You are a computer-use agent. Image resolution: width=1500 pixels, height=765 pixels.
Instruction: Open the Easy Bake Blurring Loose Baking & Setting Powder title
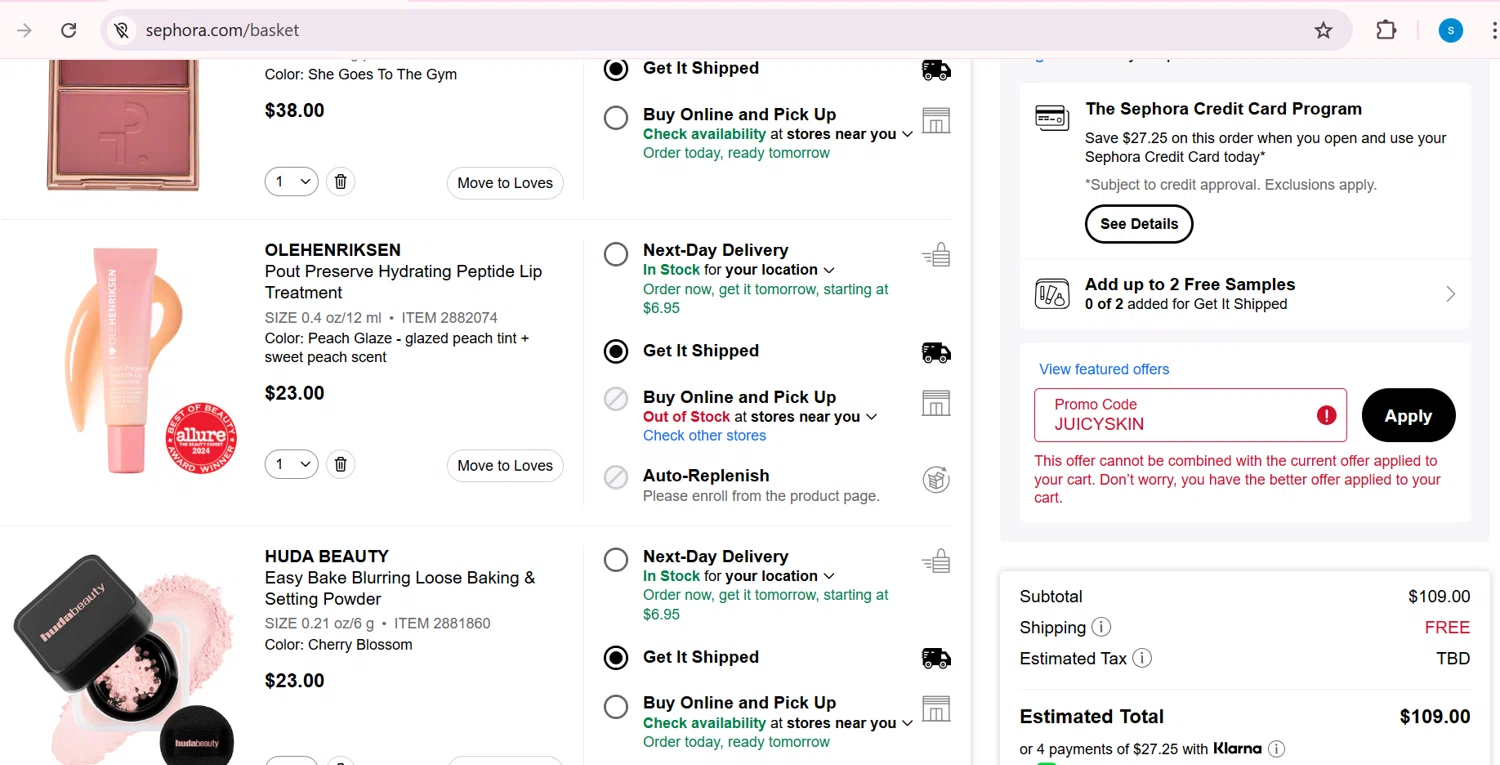coord(400,588)
